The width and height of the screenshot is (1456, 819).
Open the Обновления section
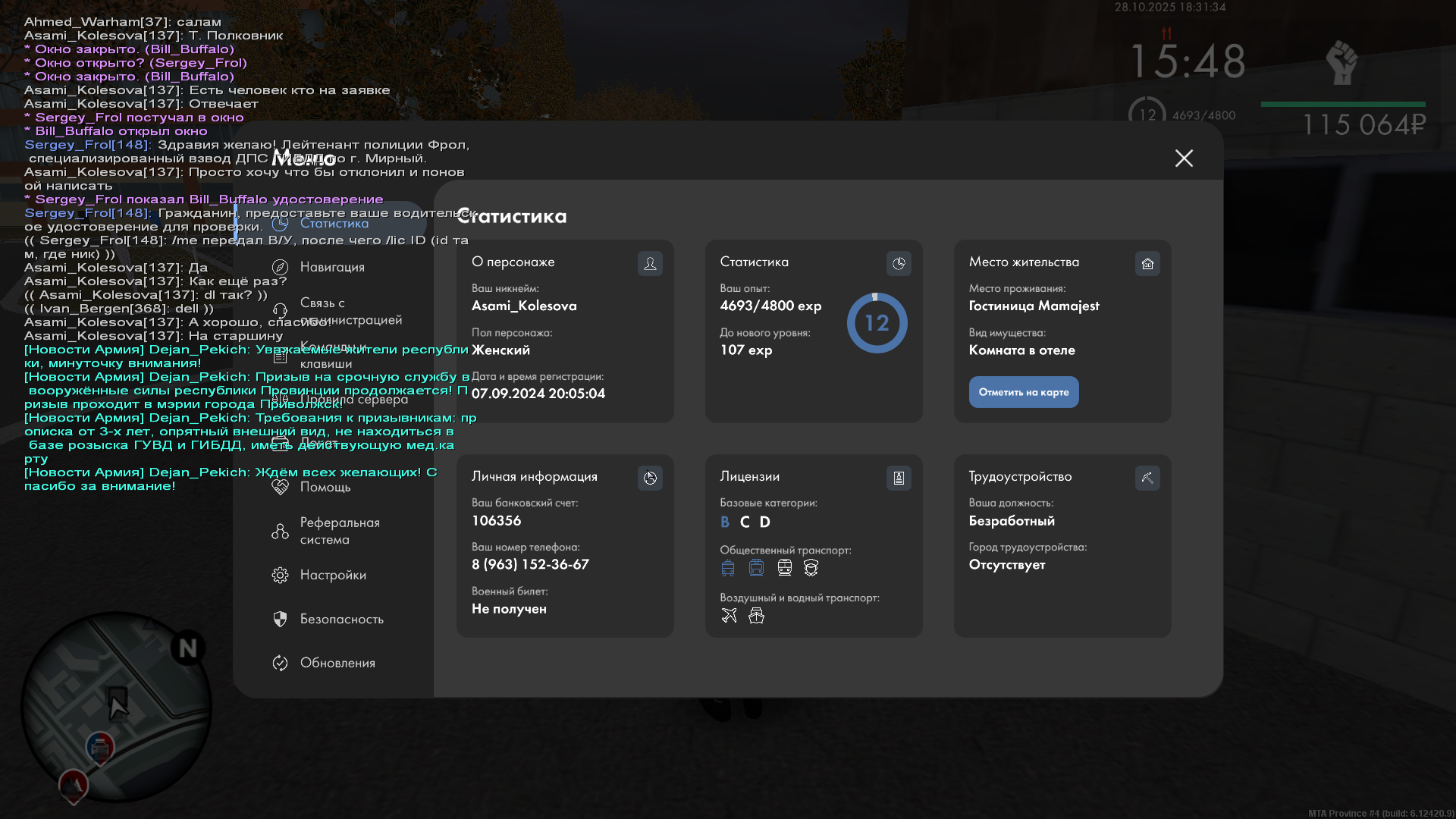(337, 663)
